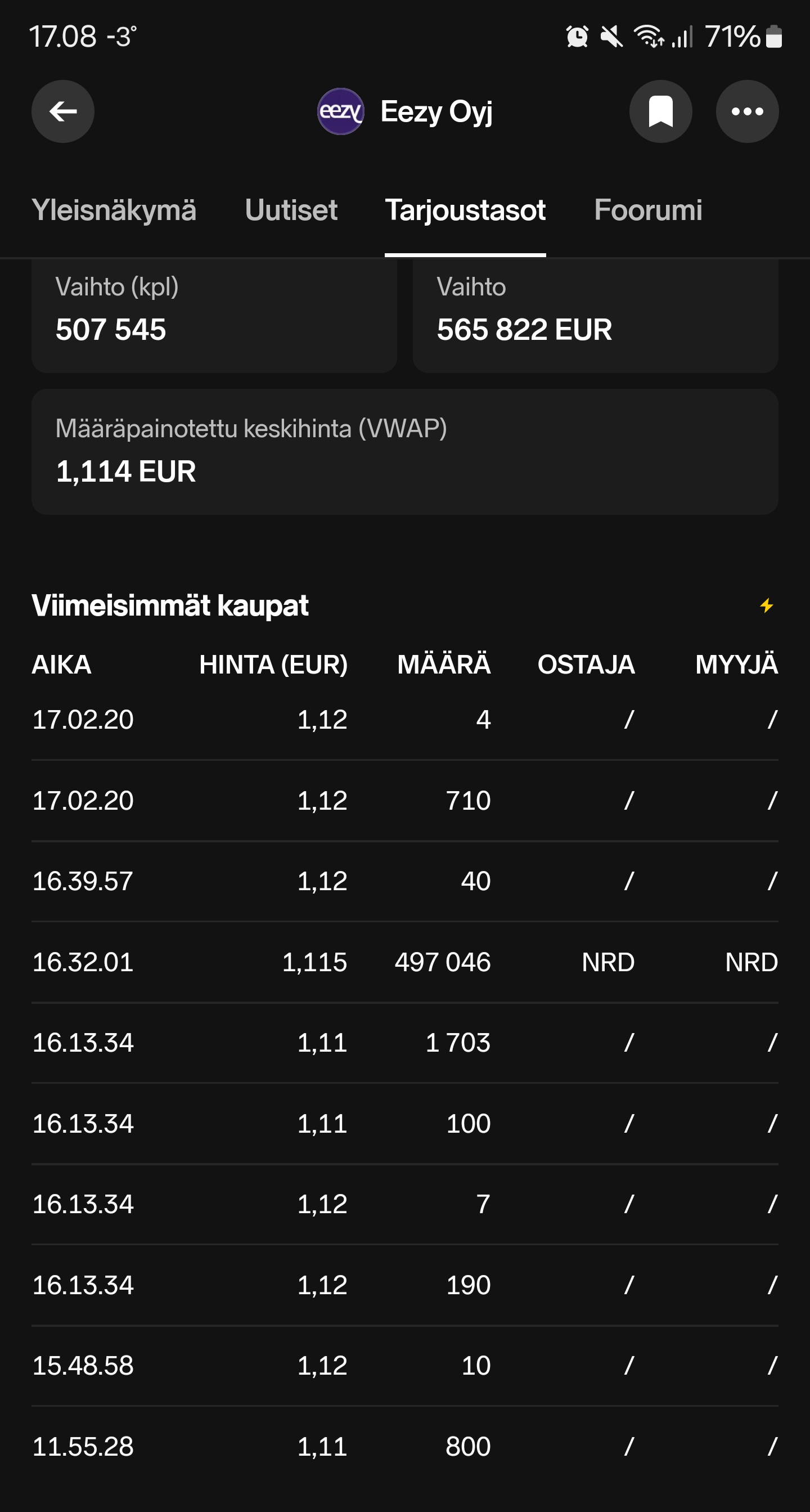Tap the Vaihto (kpl) 507 545 card
Screen dimensions: 810x1512
coord(214,315)
